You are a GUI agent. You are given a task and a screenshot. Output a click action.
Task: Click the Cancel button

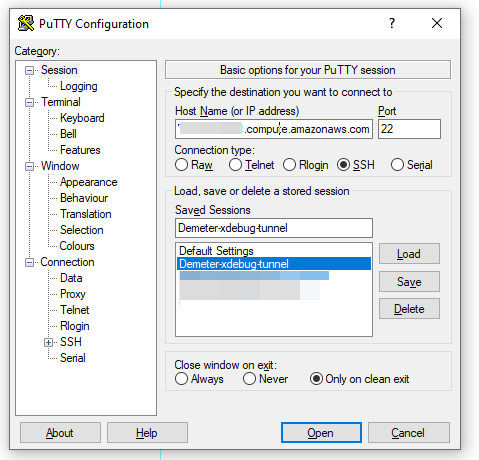click(409, 433)
